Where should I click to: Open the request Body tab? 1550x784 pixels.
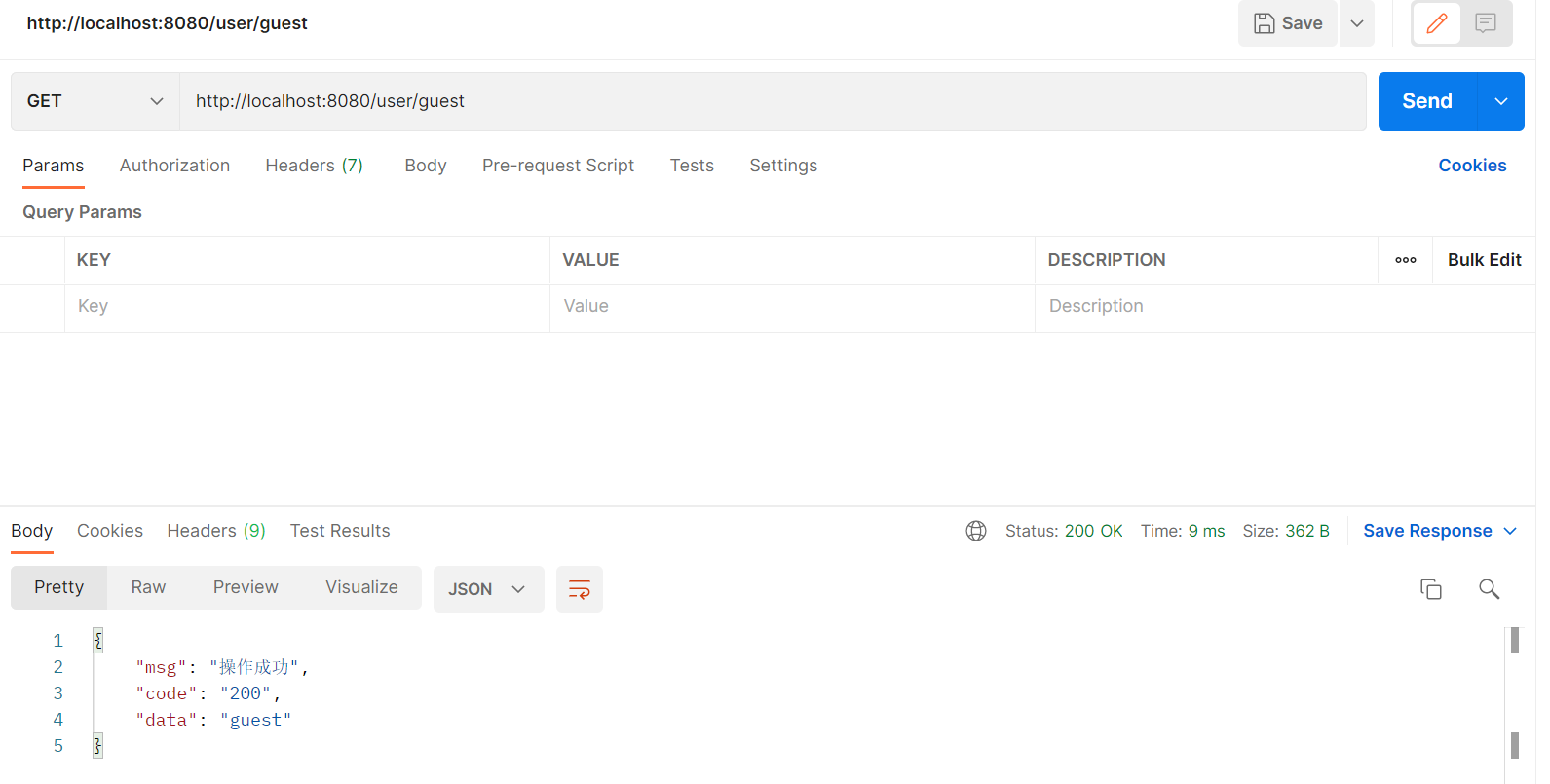coord(426,166)
